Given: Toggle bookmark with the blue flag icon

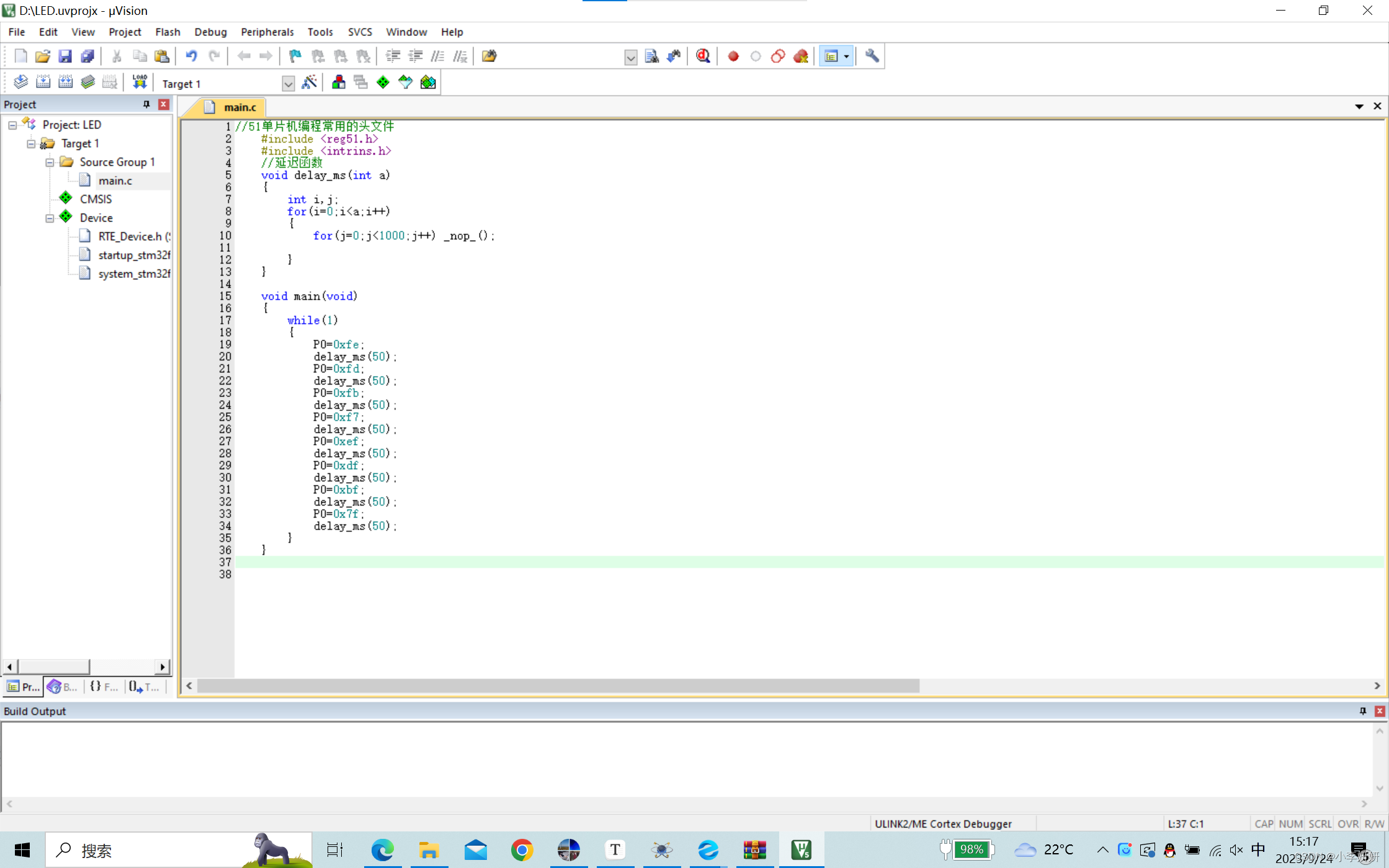Looking at the screenshot, I should pyautogui.click(x=295, y=56).
